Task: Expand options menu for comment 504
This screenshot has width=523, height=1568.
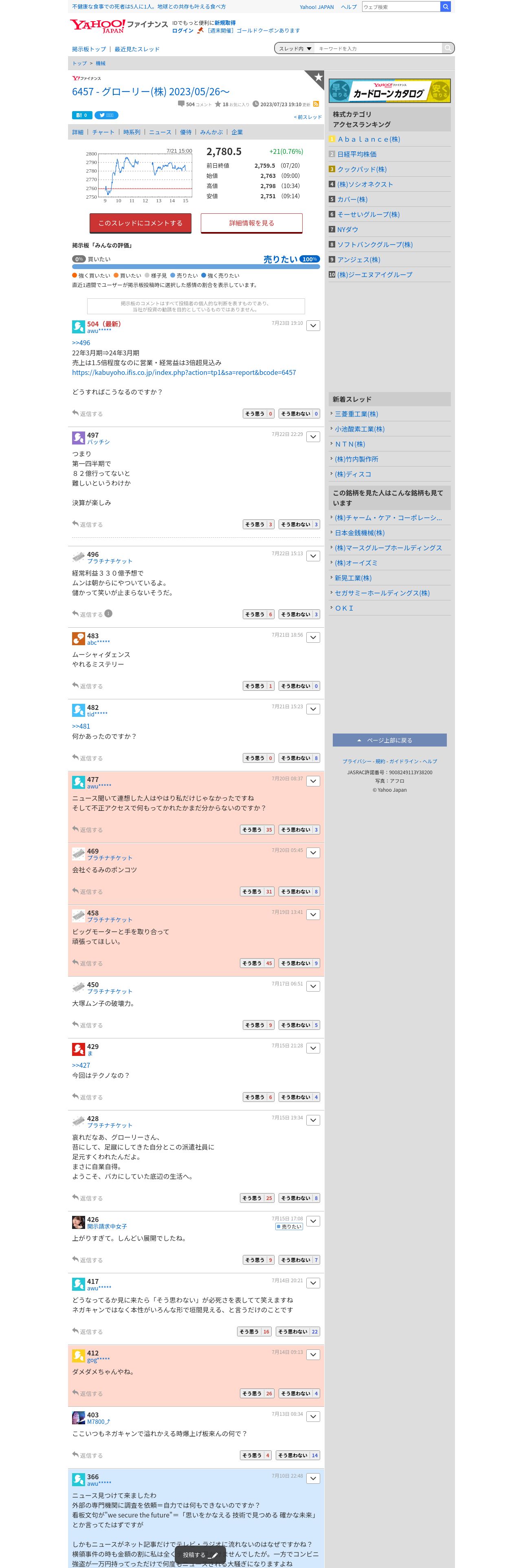Action: pos(313,326)
